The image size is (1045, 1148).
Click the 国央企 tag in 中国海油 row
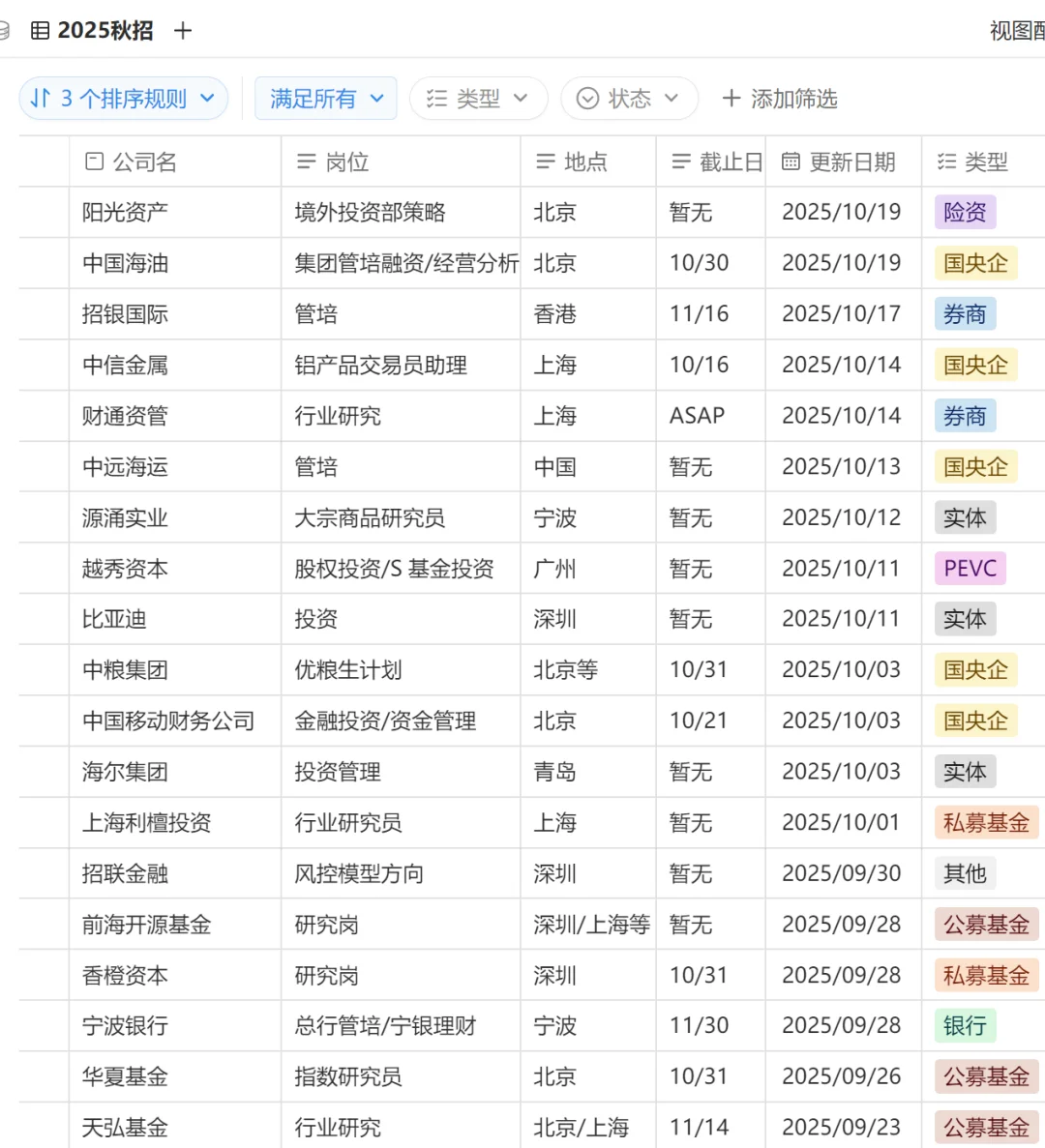(x=975, y=263)
